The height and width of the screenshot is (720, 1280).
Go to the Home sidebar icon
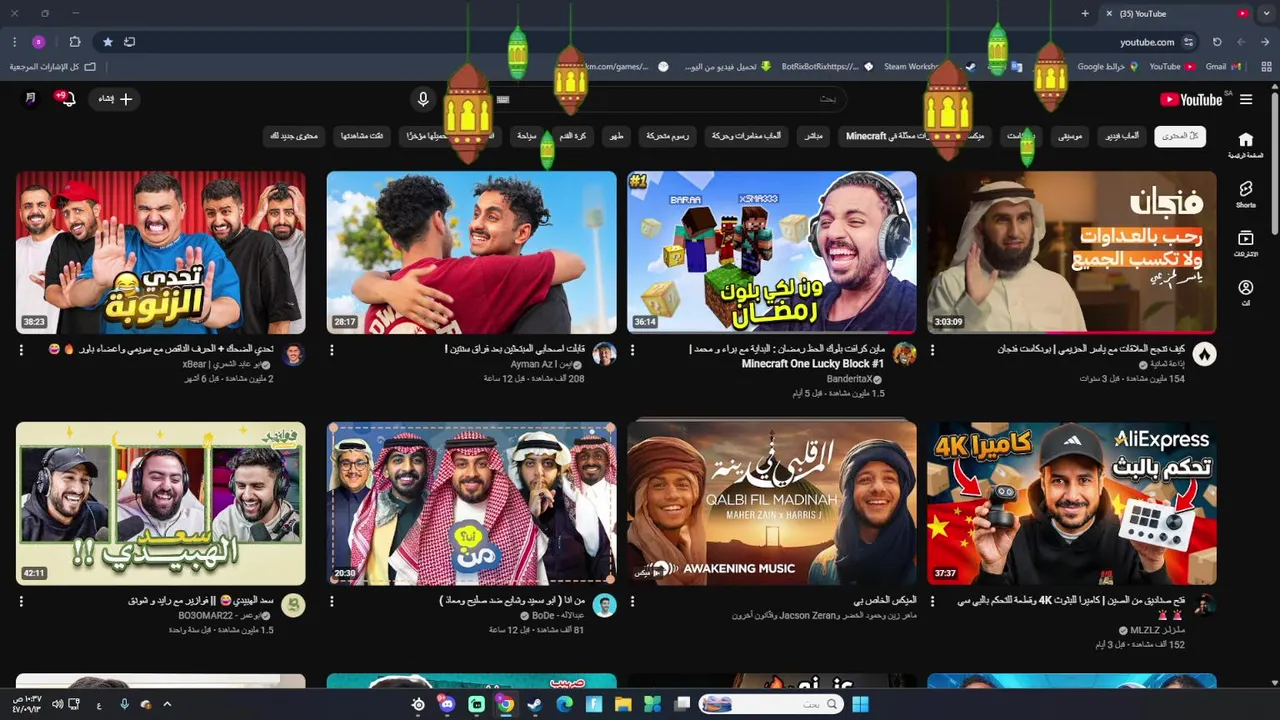pos(1245,145)
